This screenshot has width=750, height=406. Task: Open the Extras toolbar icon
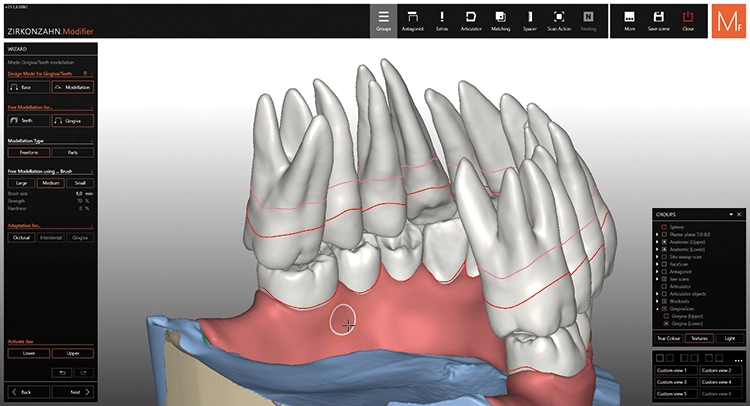click(x=441, y=21)
